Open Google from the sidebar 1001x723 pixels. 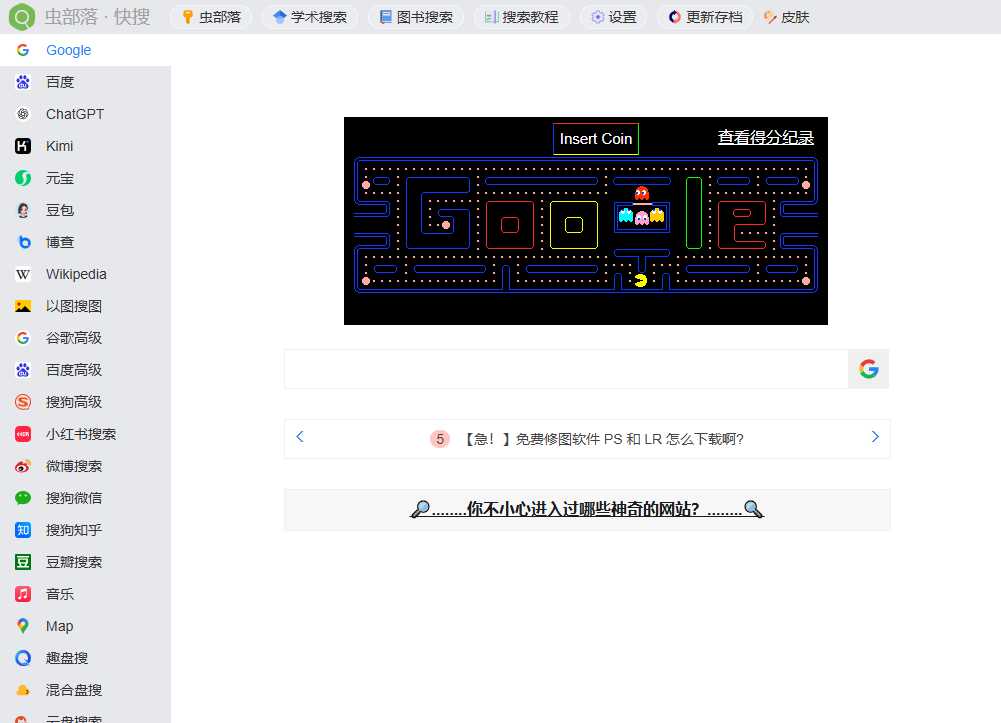(68, 49)
